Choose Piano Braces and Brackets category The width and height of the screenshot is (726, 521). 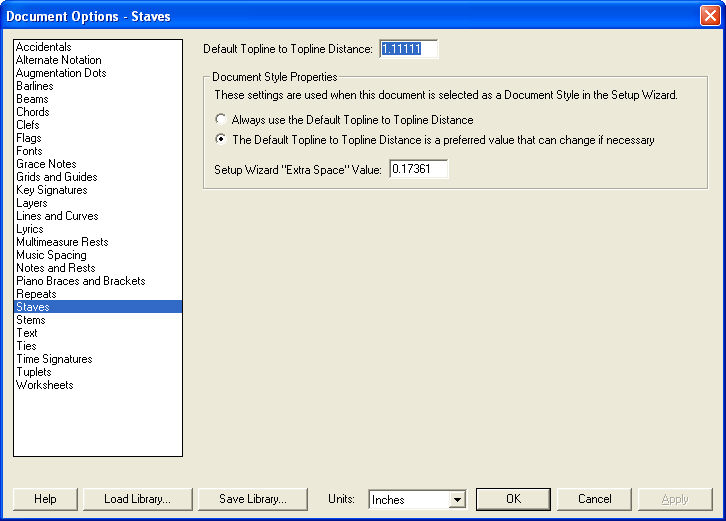point(80,281)
